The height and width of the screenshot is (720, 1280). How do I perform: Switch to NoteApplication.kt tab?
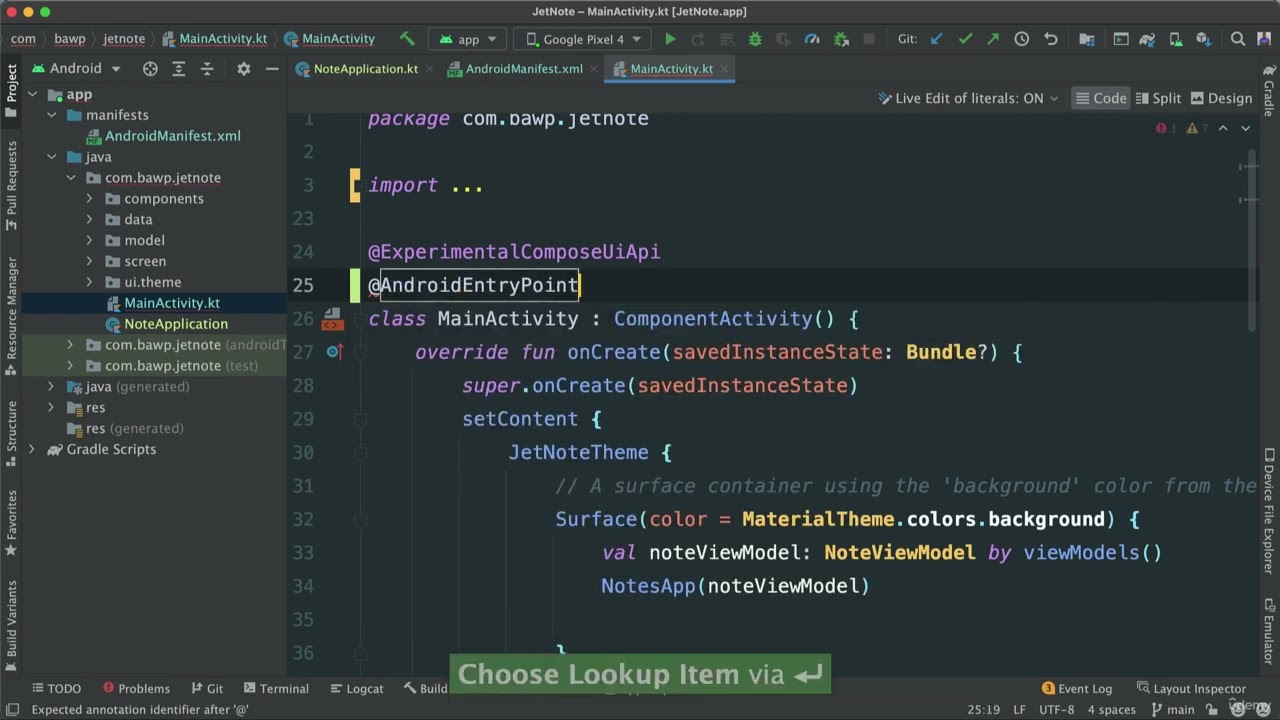pos(366,69)
